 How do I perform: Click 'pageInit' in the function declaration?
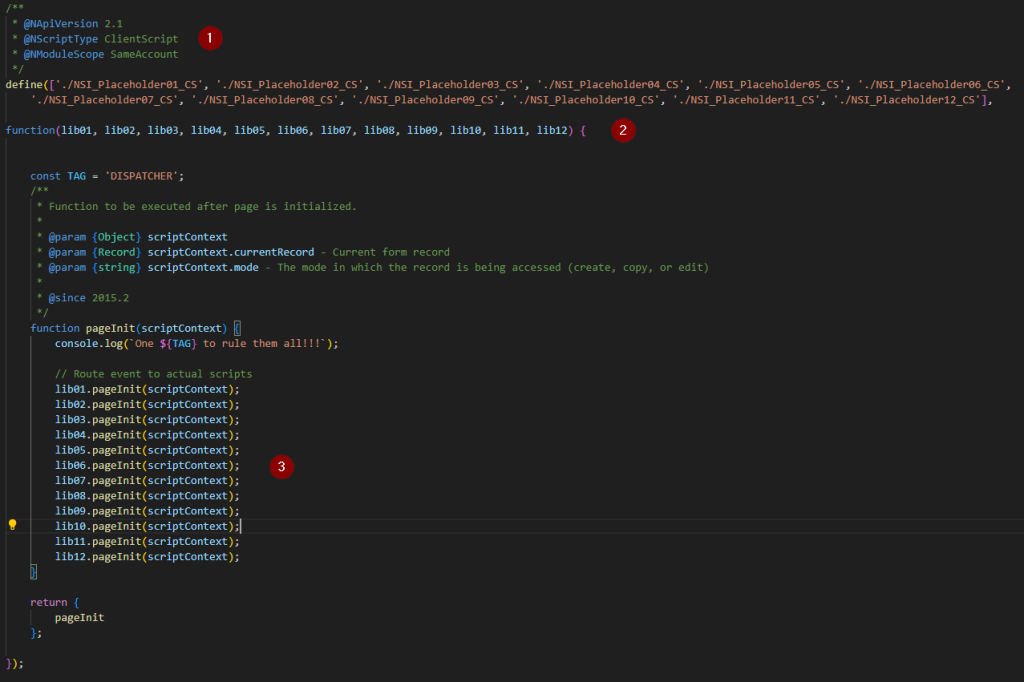pyautogui.click(x=110, y=328)
